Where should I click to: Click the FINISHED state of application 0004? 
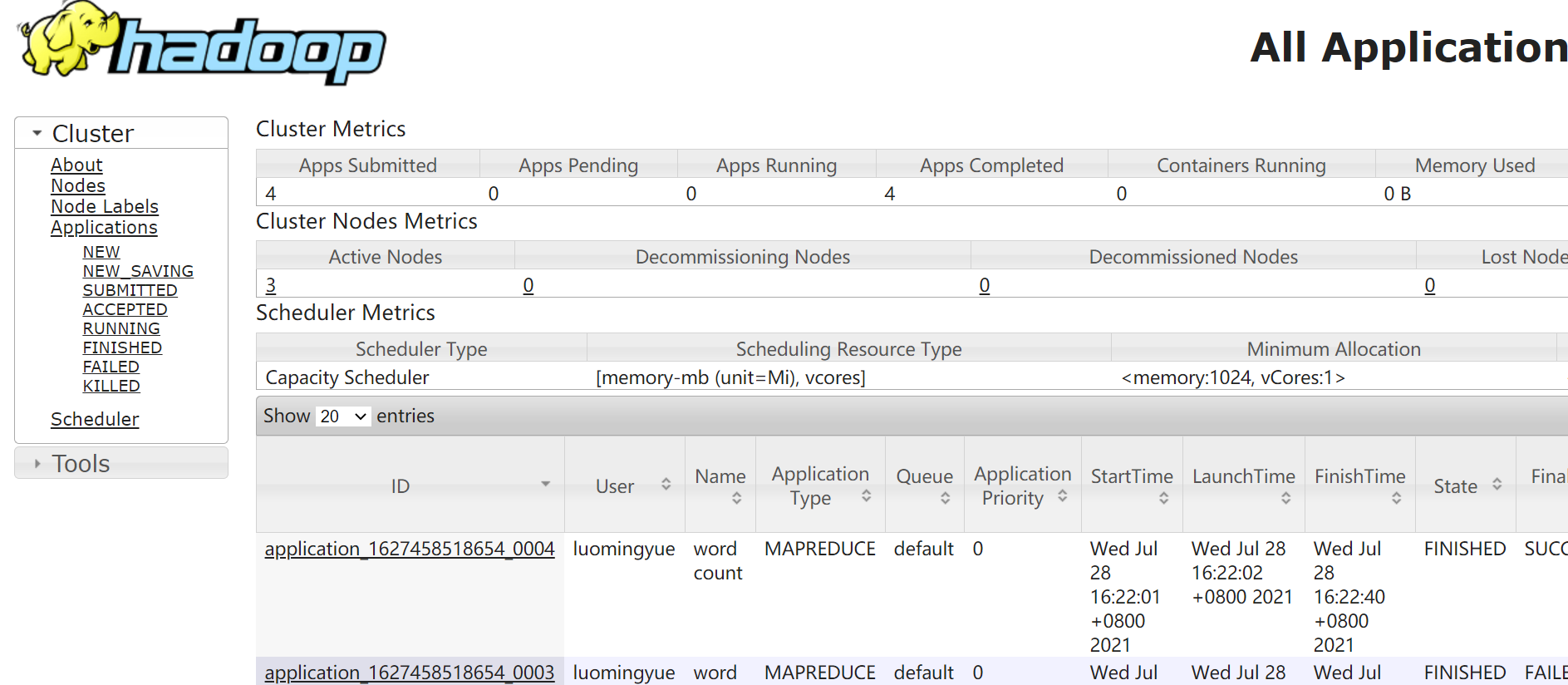click(1465, 549)
